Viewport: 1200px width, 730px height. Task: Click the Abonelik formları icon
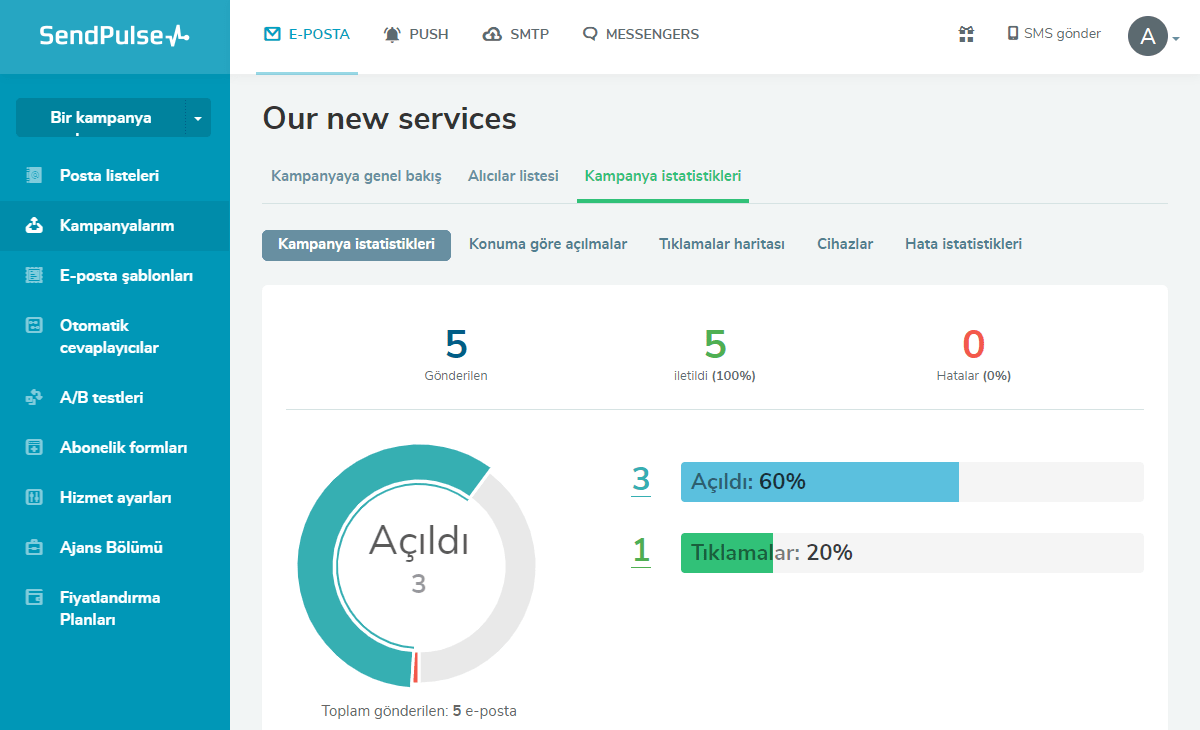[34, 448]
